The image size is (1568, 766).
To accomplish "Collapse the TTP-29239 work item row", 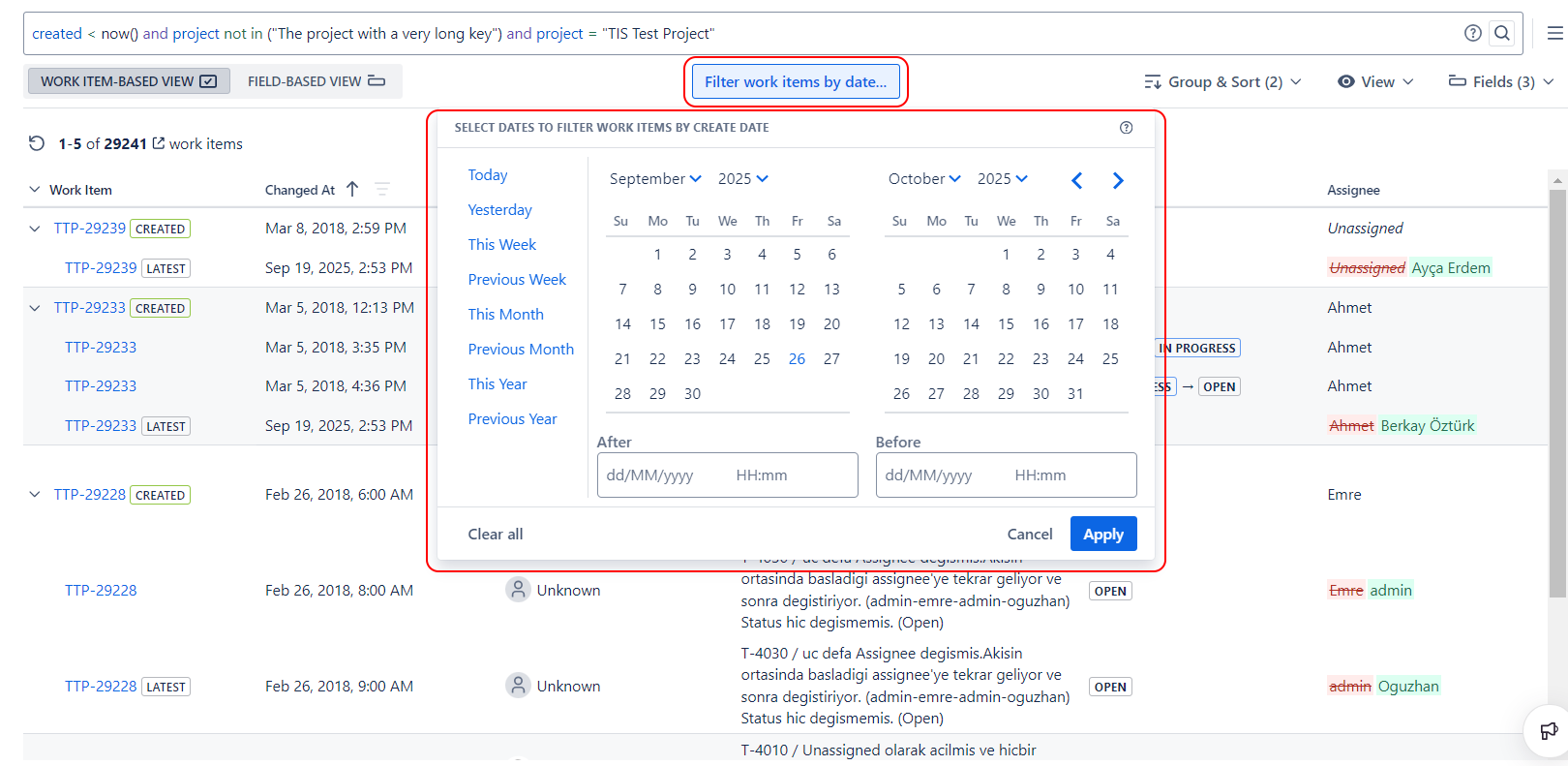I will (x=35, y=229).
